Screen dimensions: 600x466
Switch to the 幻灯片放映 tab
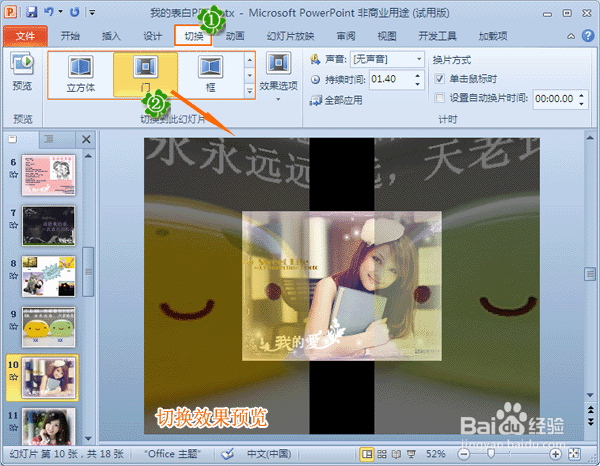click(x=290, y=36)
